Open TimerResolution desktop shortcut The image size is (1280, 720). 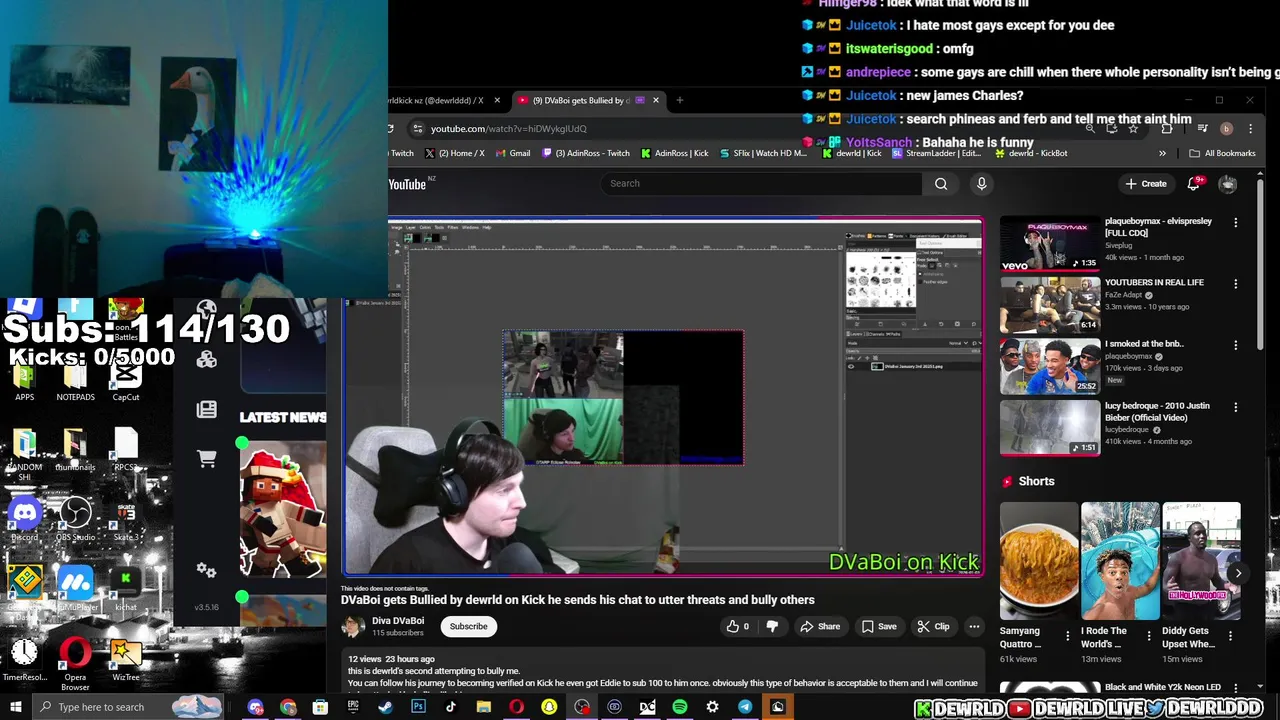click(24, 660)
